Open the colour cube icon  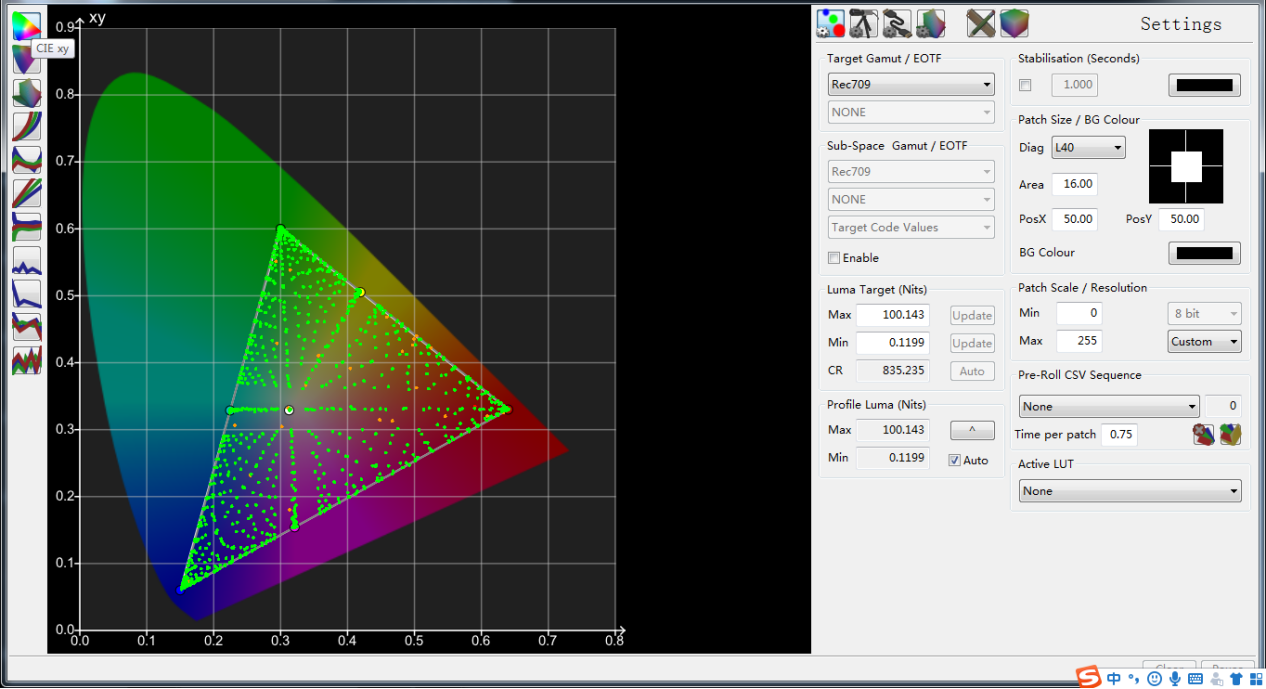1014,23
